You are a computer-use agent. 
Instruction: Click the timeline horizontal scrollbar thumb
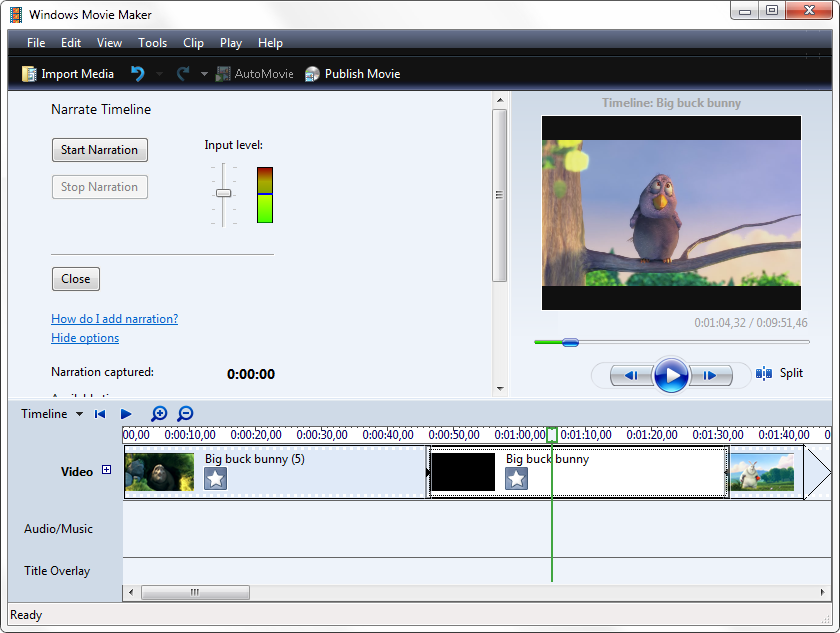195,592
